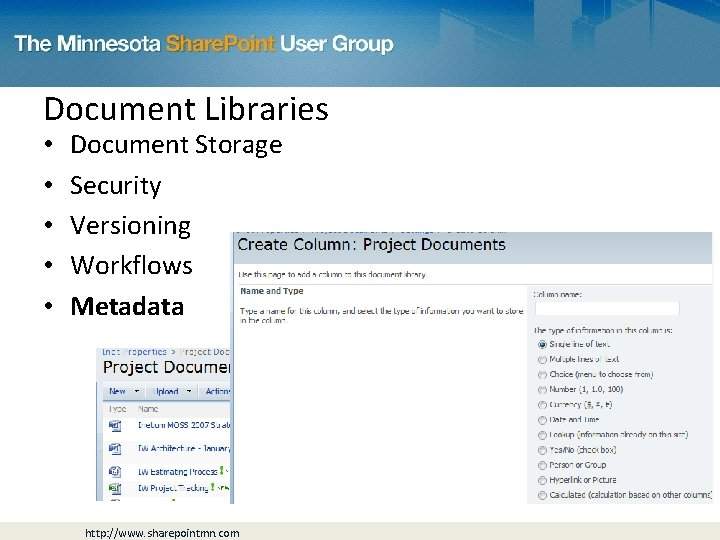Select the Multiple lines of text option

pos(542,360)
